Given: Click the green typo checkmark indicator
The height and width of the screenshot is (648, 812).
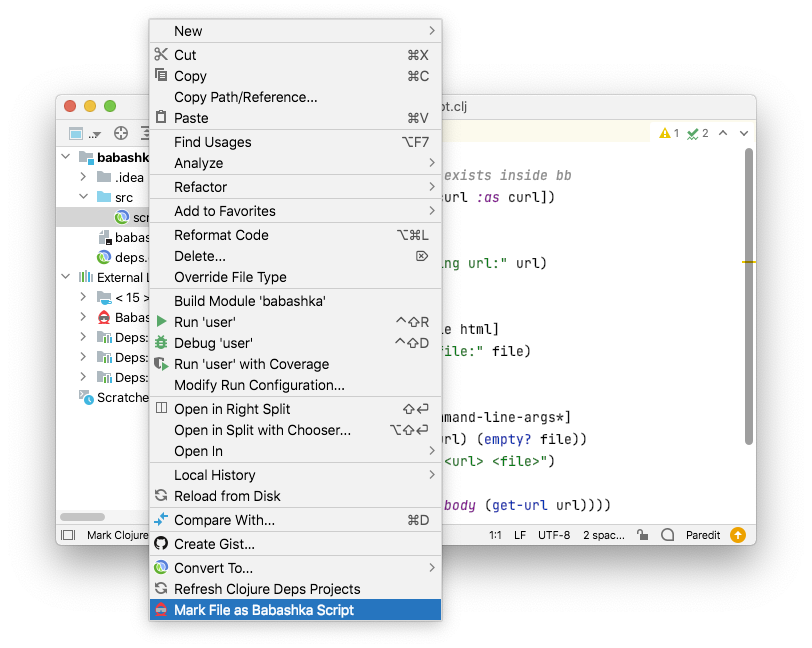Looking at the screenshot, I should (x=692, y=134).
